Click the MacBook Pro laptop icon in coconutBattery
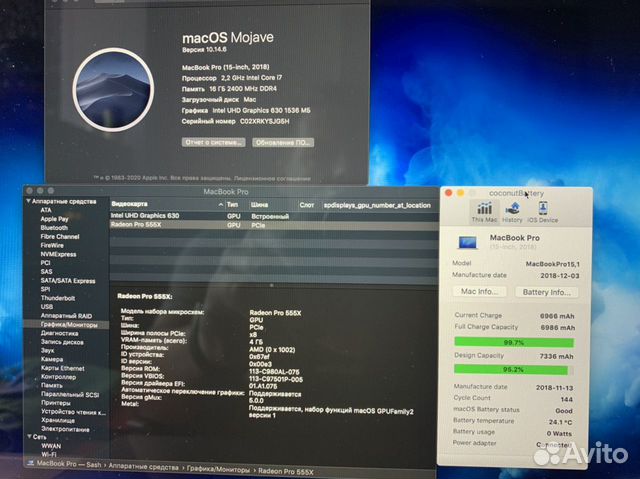Viewport: 640px width, 479px height. (468, 242)
